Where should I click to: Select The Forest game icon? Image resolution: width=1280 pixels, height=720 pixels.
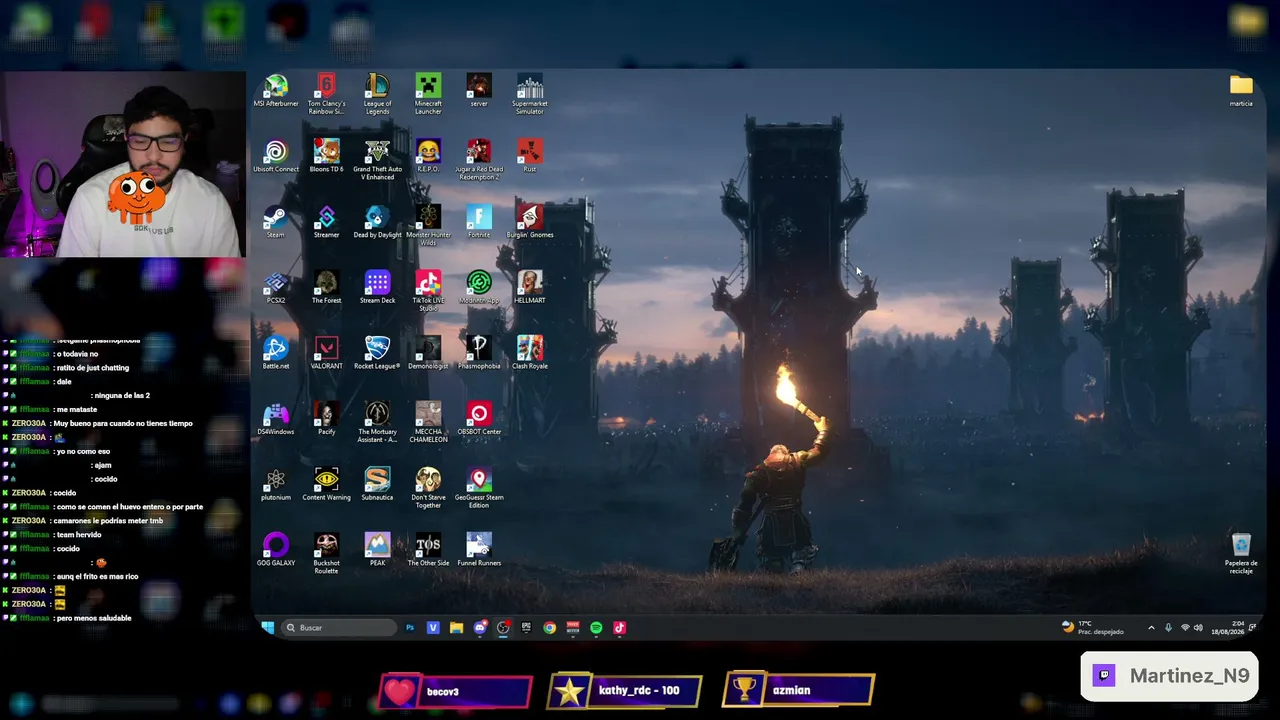pos(326,287)
